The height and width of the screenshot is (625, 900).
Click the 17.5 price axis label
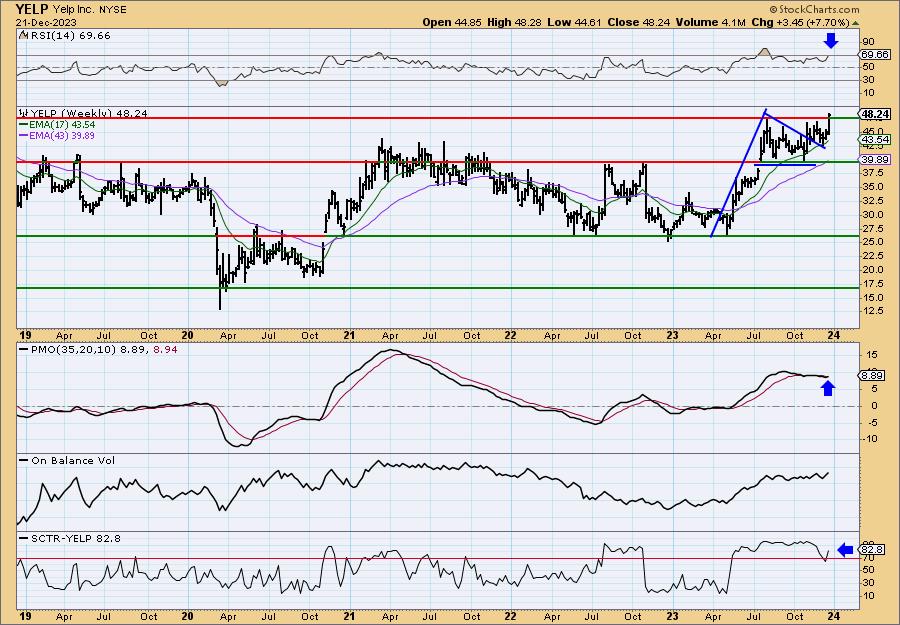872,284
